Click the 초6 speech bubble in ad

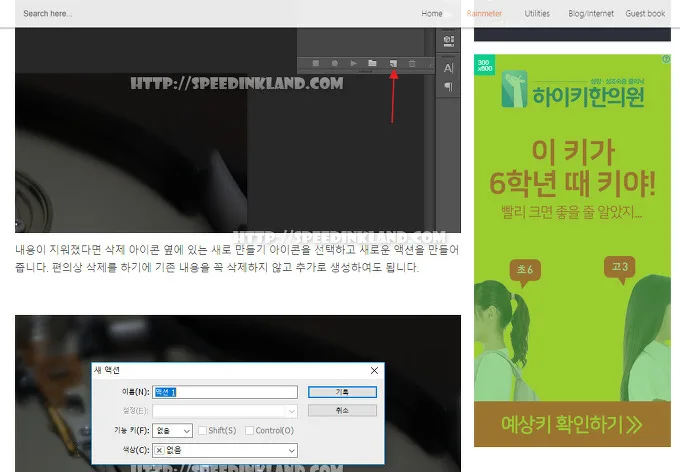tap(525, 272)
